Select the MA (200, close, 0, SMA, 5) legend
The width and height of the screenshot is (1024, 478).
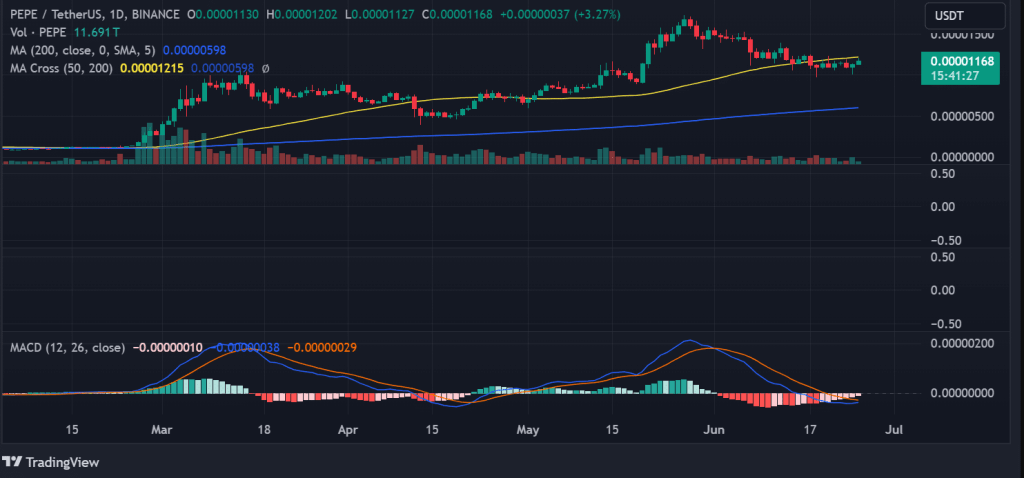pyautogui.click(x=82, y=50)
